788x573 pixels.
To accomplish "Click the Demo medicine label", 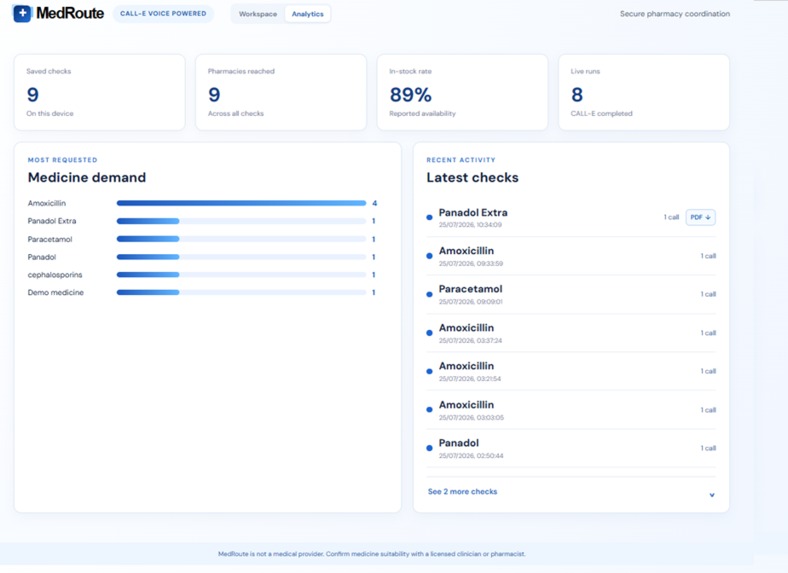I will (x=56, y=293).
